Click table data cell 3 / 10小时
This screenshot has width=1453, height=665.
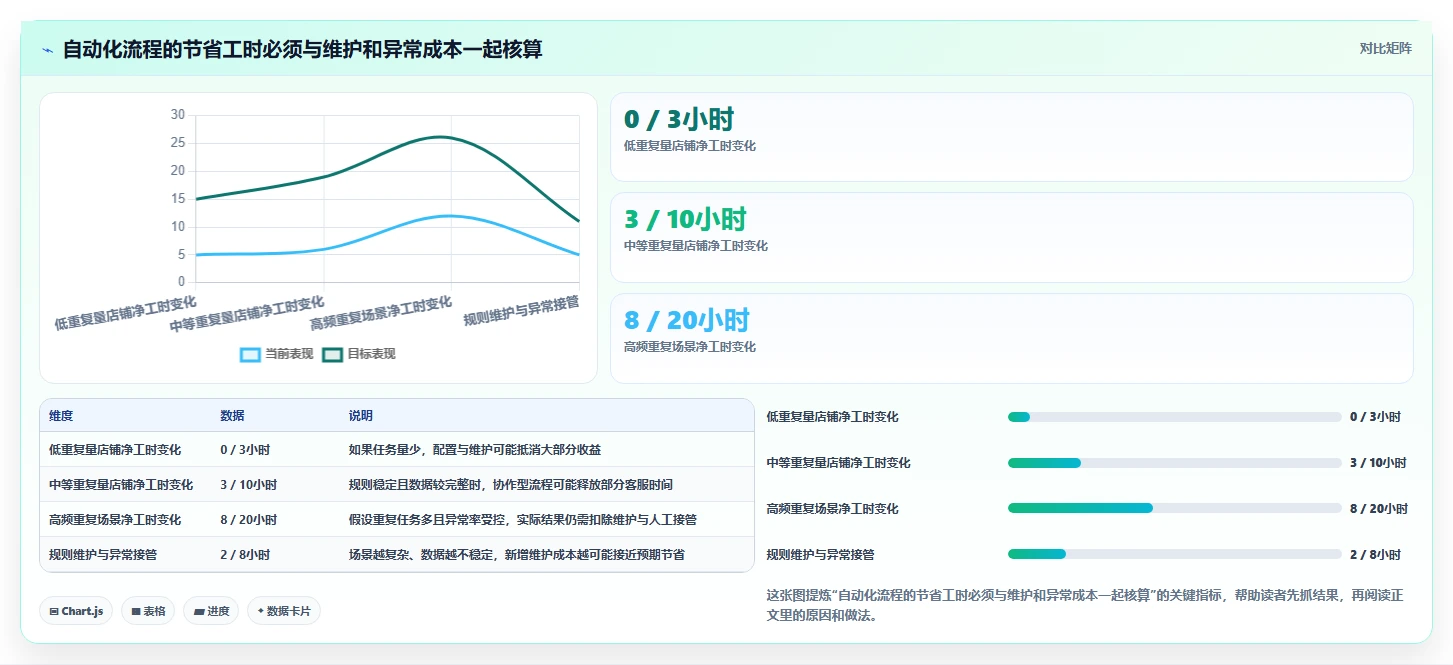248,485
